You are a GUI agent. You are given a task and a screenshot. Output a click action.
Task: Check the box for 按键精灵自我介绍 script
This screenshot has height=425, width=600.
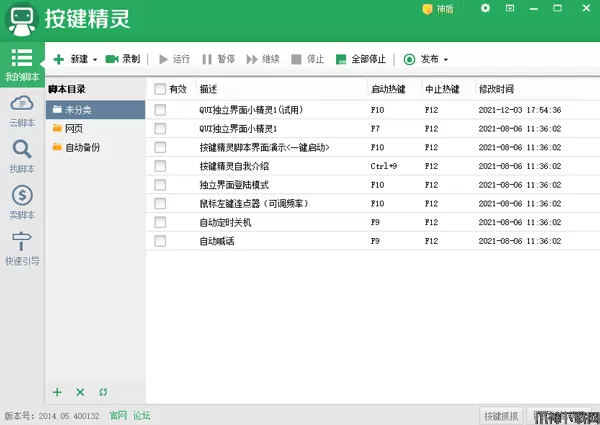[x=160, y=166]
